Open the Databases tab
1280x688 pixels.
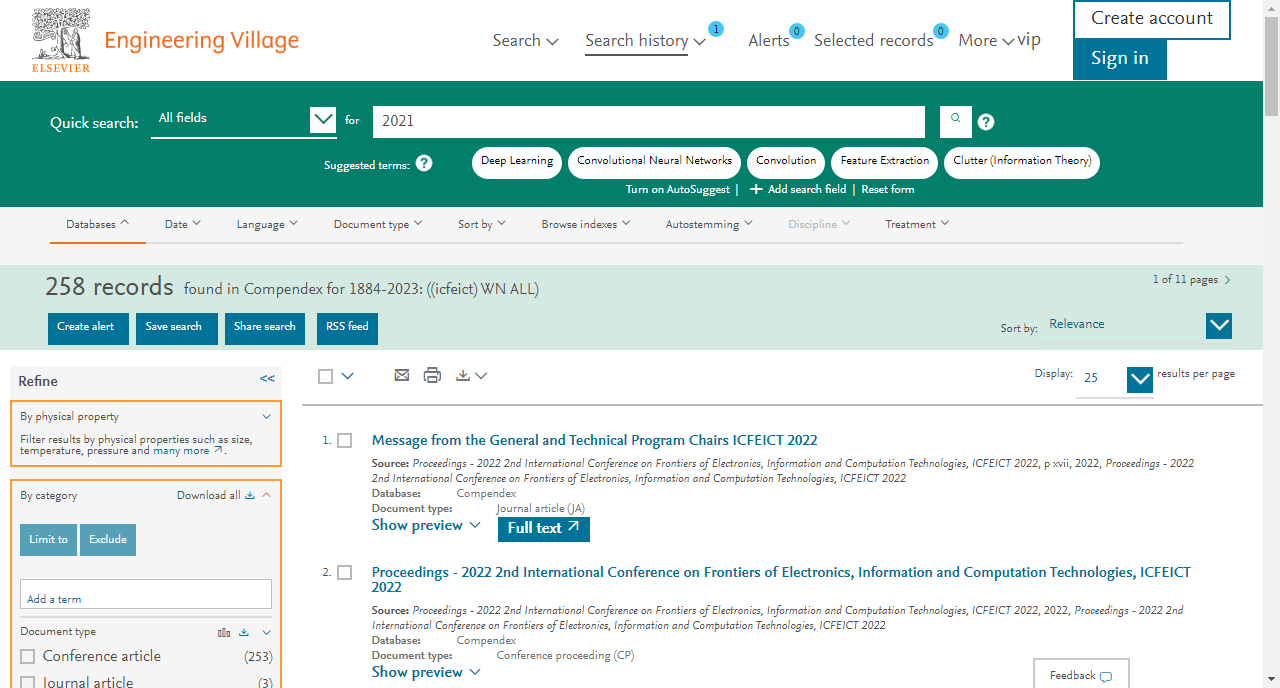pos(98,224)
